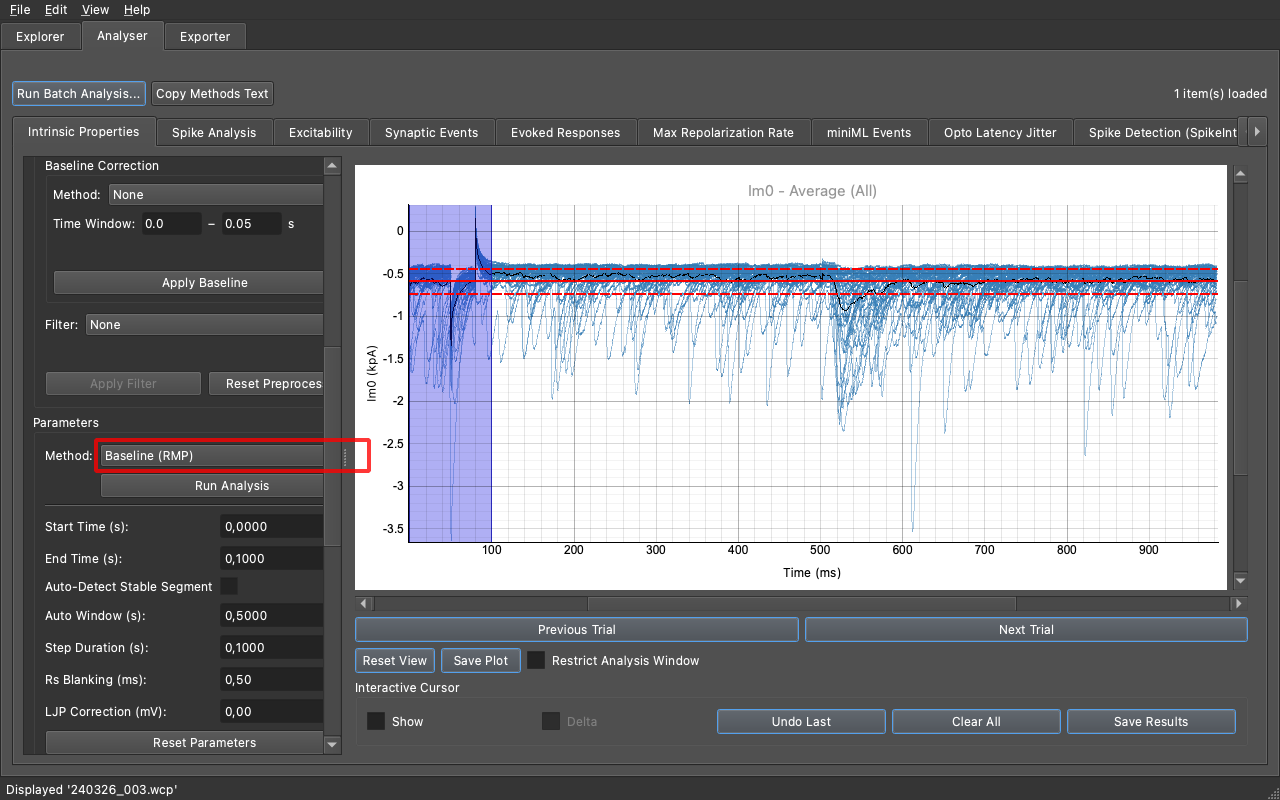
Task: Click Copy Methods Text button
Action: click(212, 94)
